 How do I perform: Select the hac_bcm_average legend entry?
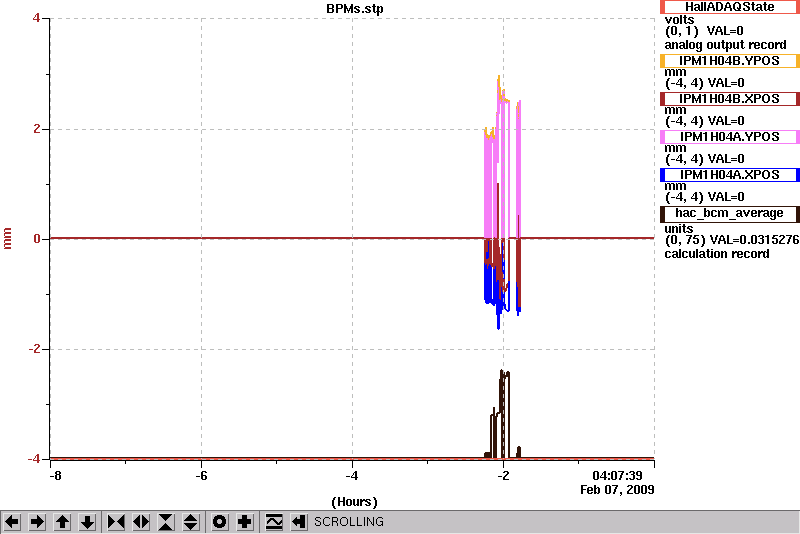(x=730, y=213)
